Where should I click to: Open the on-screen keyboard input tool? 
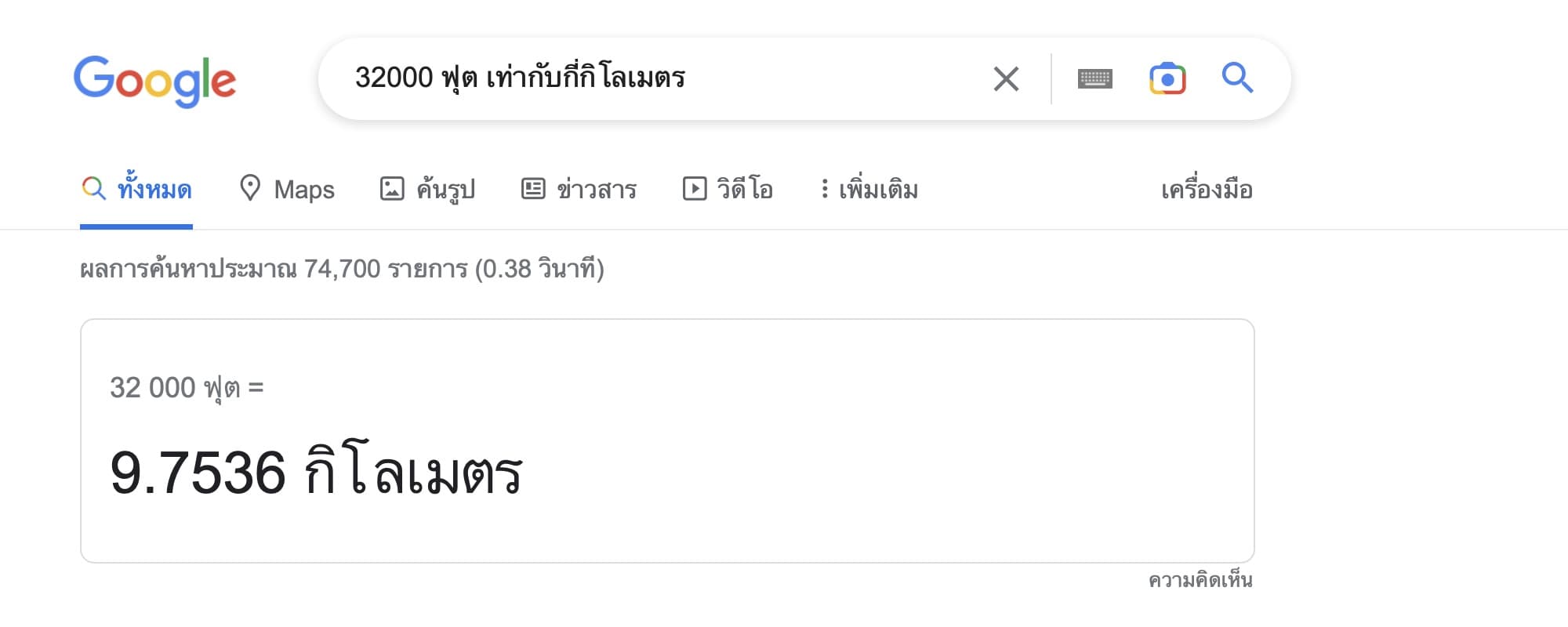(1094, 79)
